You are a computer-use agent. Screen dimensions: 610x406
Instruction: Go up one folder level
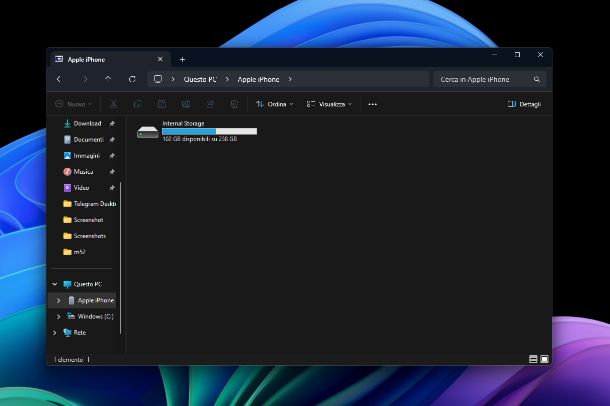[108, 79]
